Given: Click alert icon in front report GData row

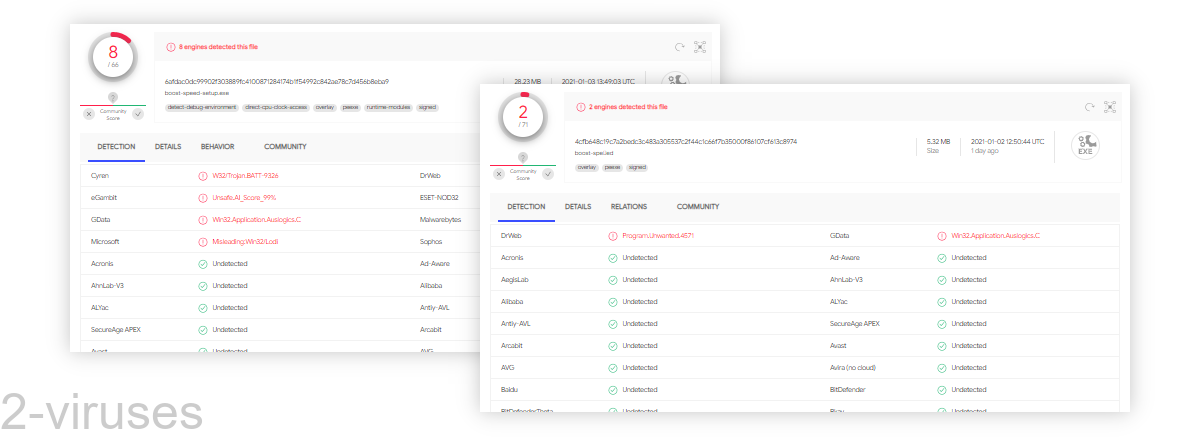Looking at the screenshot, I should click(x=942, y=235).
